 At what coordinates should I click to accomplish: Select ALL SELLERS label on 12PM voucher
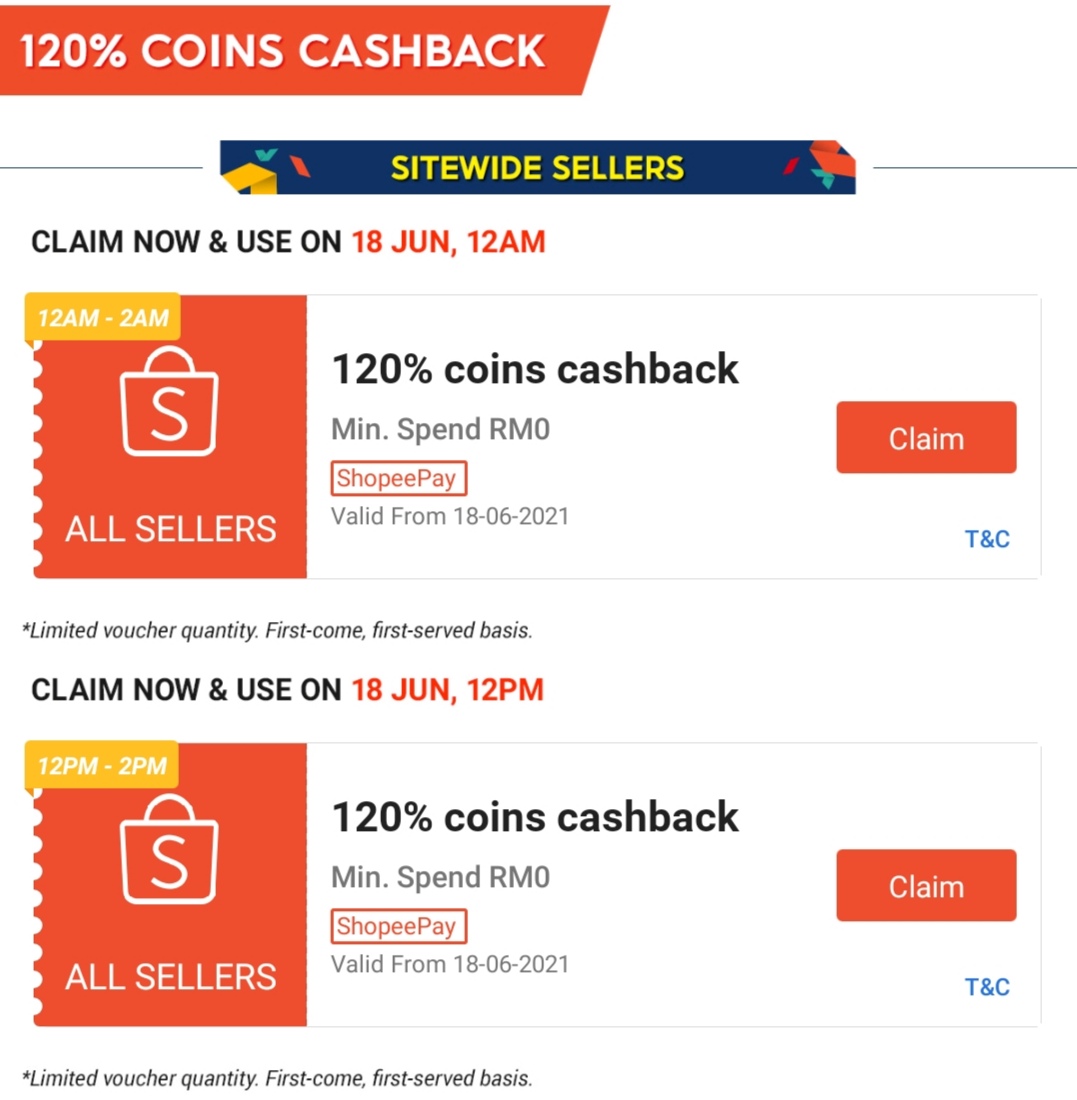(x=171, y=976)
